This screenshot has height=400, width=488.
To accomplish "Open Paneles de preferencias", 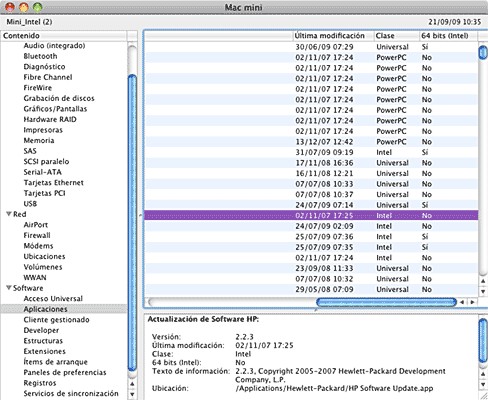I will pos(65,372).
